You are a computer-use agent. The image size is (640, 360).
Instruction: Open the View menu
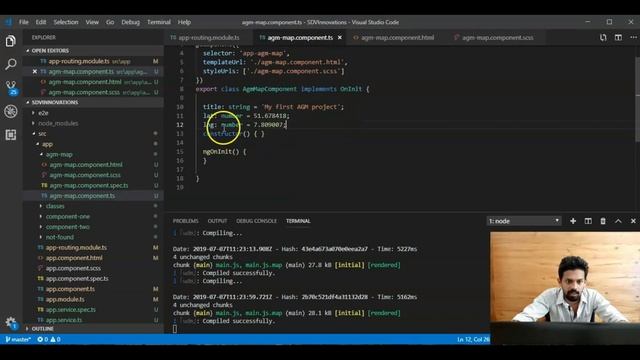coord(92,22)
